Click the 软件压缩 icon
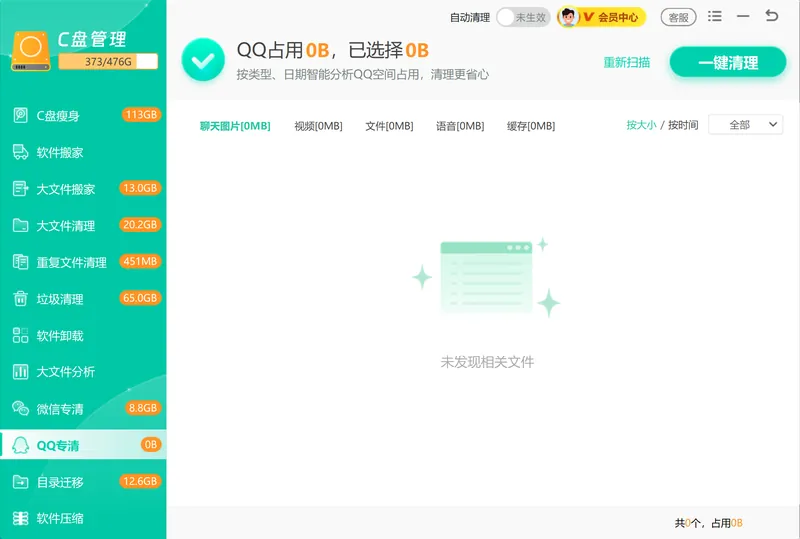This screenshot has height=539, width=800. coord(20,519)
